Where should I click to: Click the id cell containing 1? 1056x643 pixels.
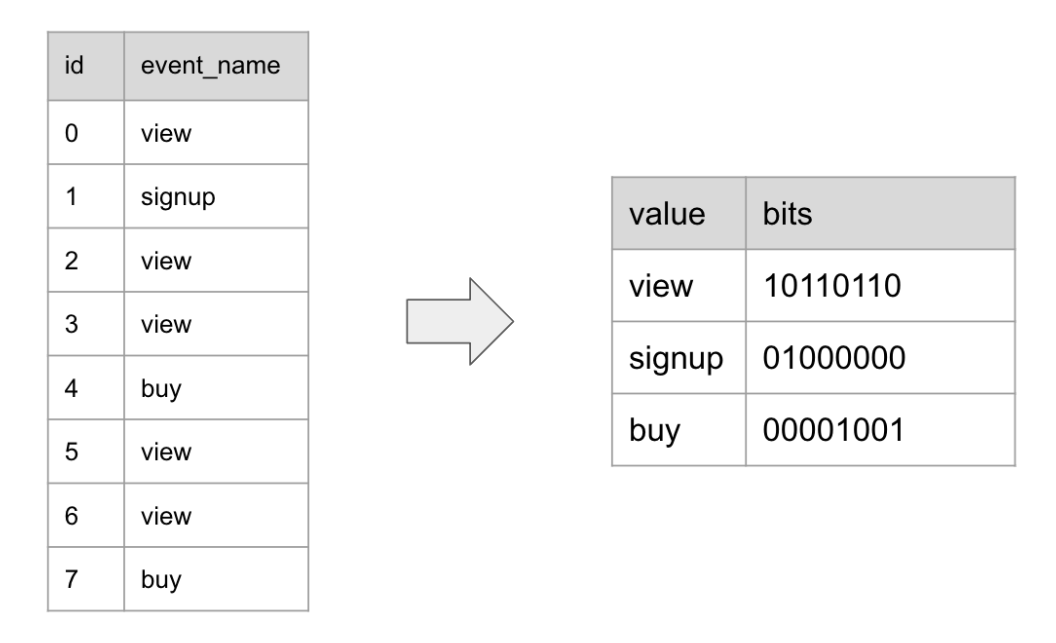[x=70, y=196]
